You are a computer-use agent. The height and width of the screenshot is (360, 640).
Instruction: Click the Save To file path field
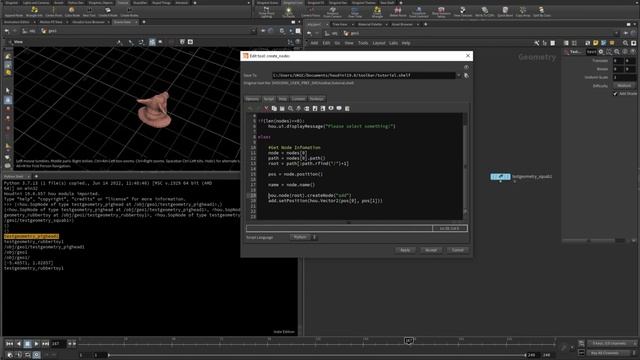[363, 76]
